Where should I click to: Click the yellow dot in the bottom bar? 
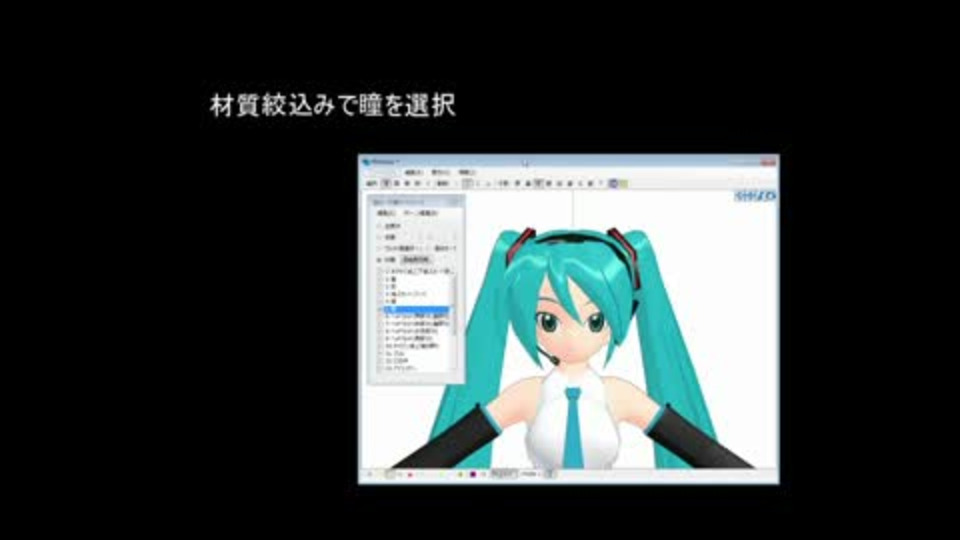(460, 474)
